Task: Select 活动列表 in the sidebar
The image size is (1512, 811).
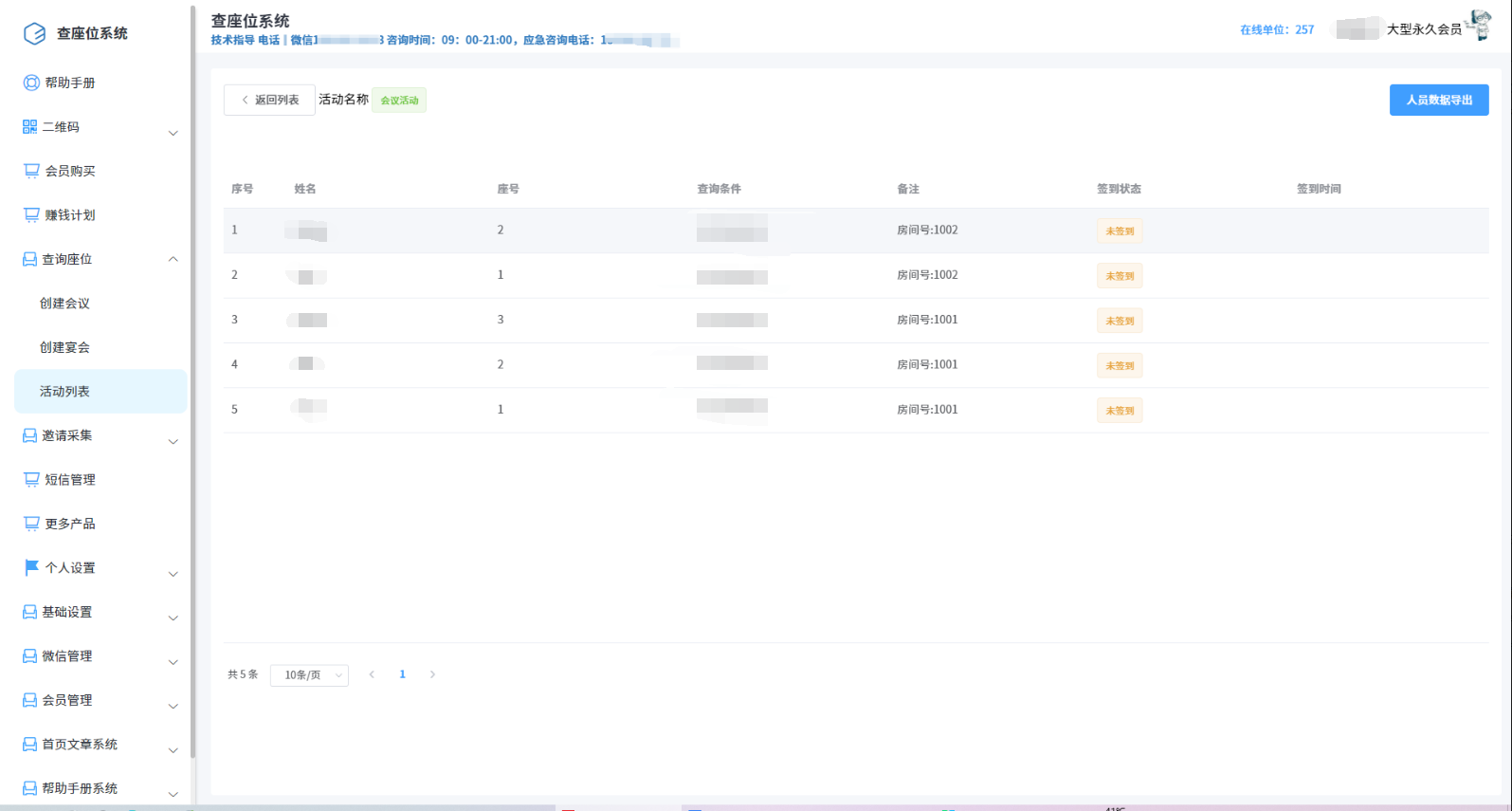Action: tap(64, 392)
